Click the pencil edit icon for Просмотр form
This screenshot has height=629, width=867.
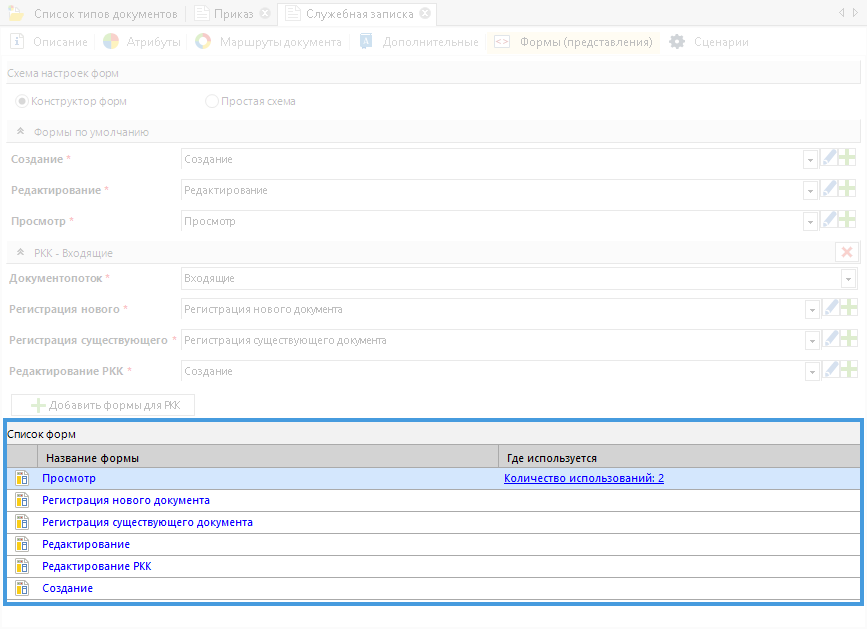pyautogui.click(x=829, y=221)
